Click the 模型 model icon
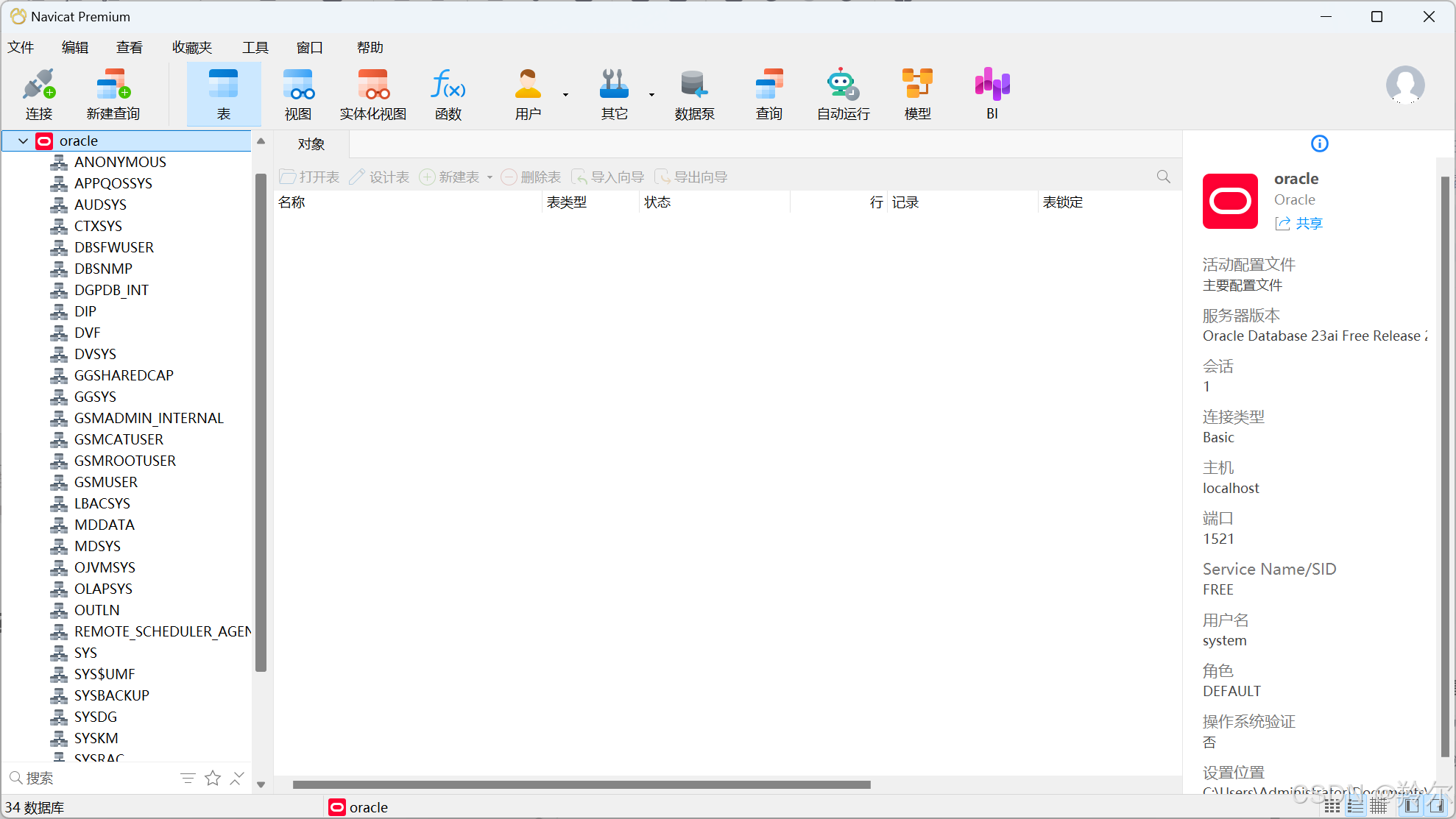Image resolution: width=1456 pixels, height=819 pixels. [x=917, y=94]
